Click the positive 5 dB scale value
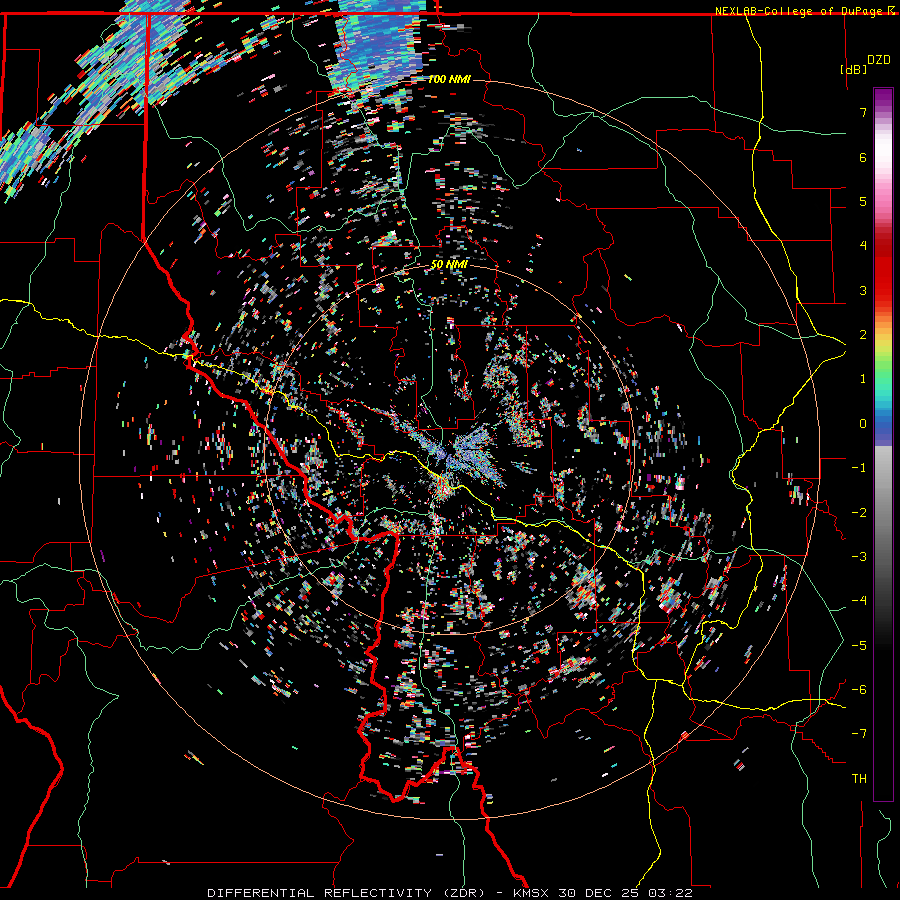This screenshot has height=900, width=900. click(x=863, y=201)
